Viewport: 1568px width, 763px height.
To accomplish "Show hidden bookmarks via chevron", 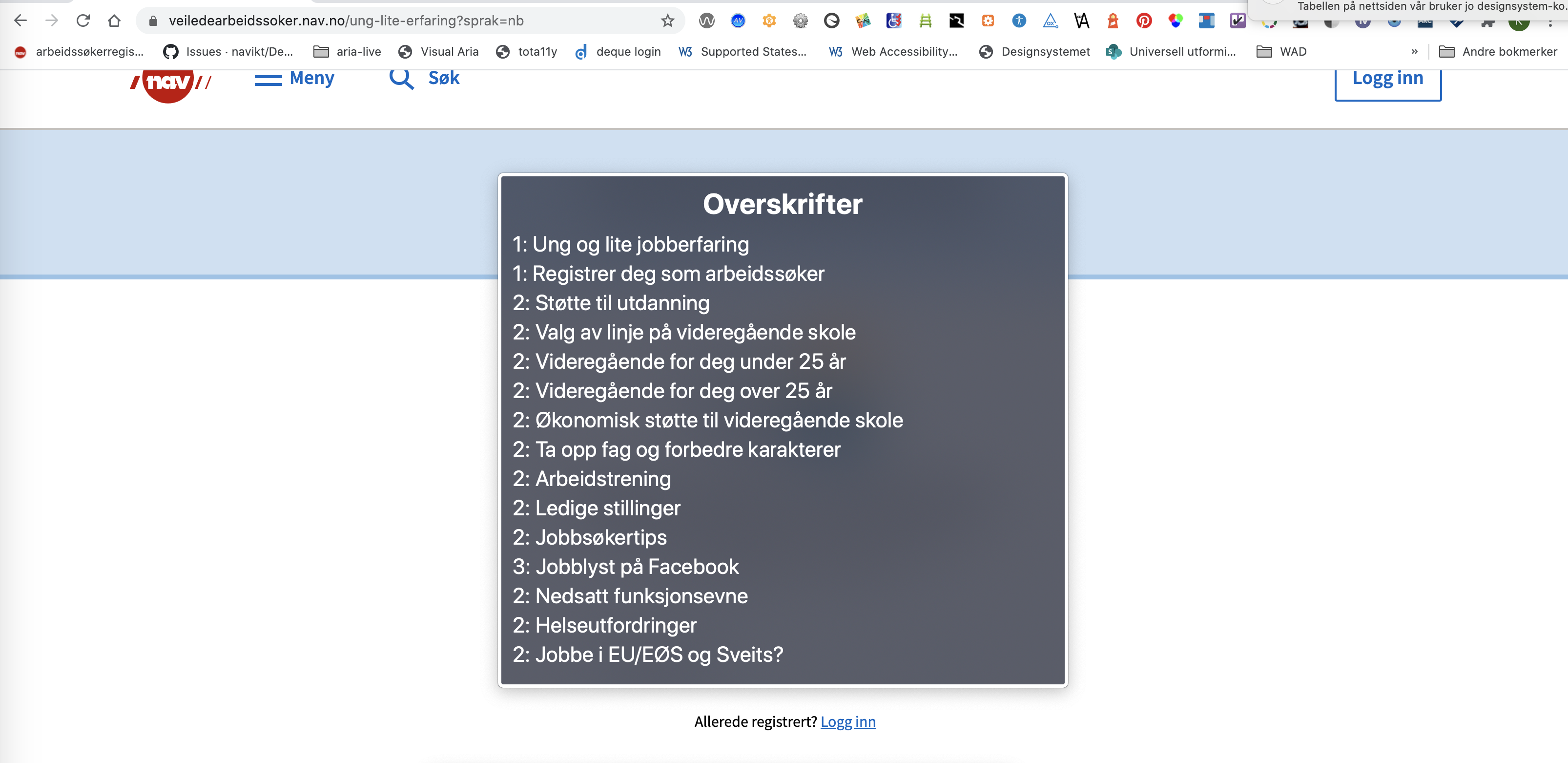I will coord(1414,52).
